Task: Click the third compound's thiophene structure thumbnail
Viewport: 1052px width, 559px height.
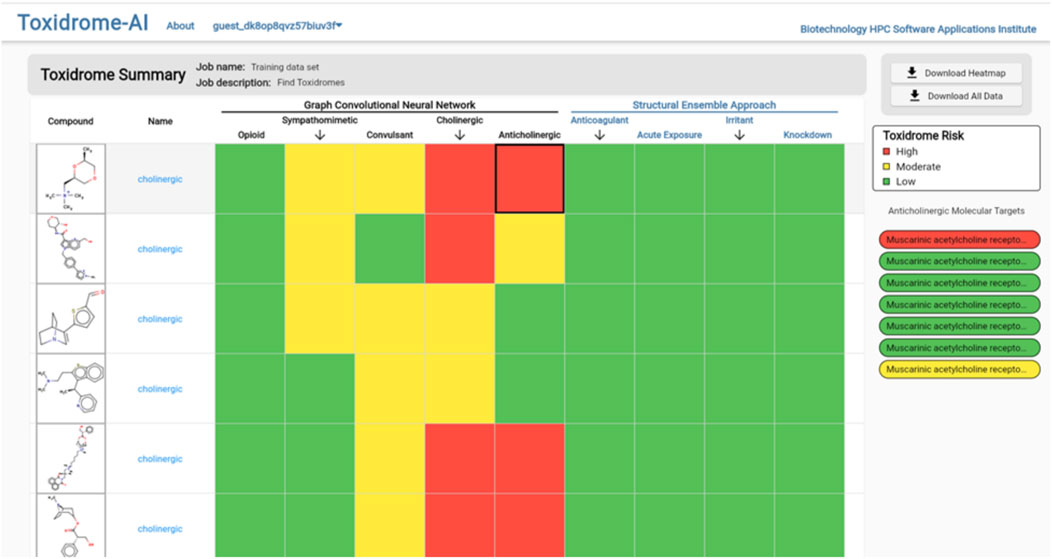Action: 71,319
